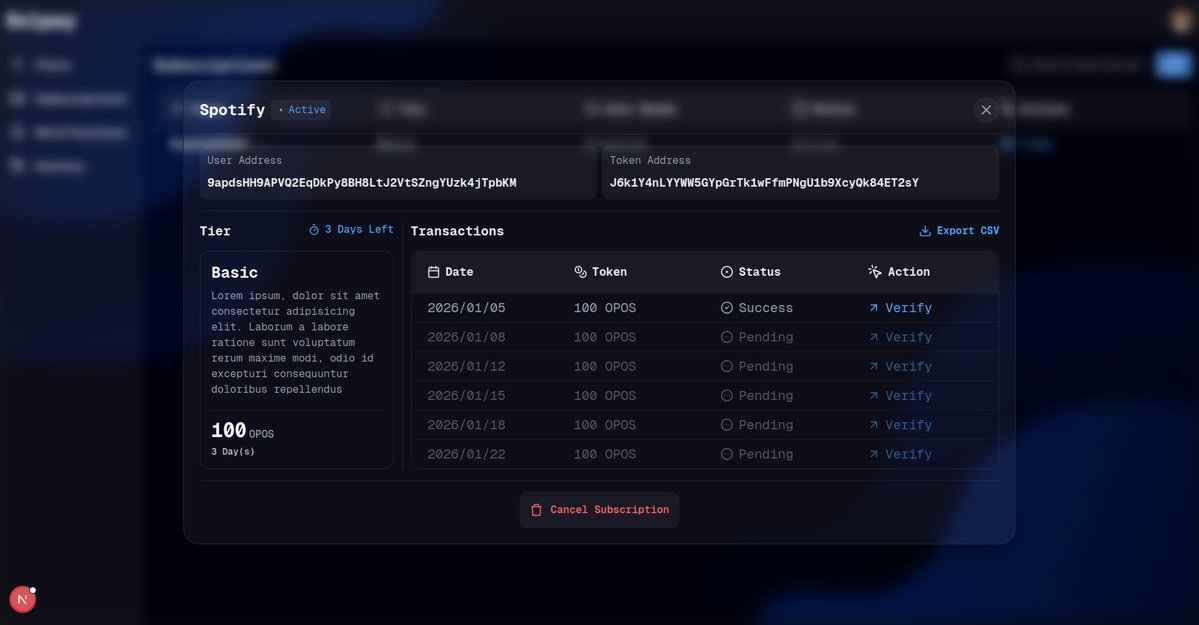1199x625 pixels.
Task: Click the Export CSV link text
Action: pos(967,230)
